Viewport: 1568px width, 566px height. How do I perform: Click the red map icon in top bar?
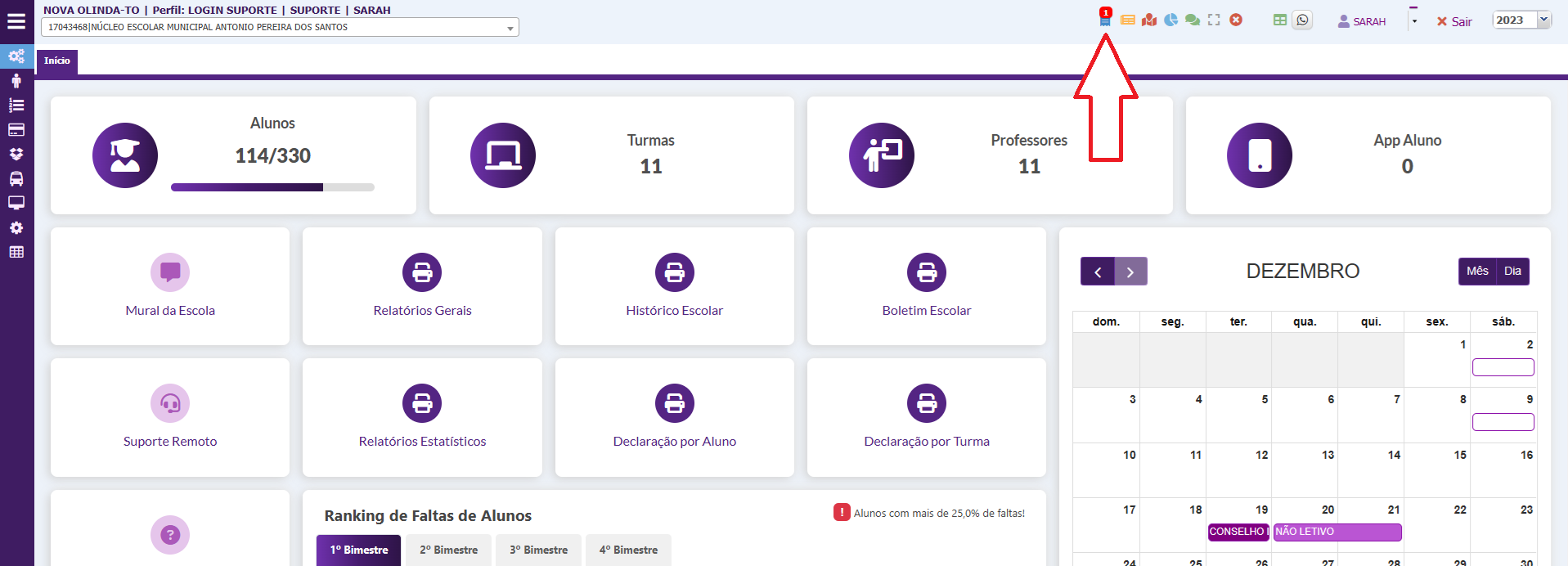tap(1149, 20)
